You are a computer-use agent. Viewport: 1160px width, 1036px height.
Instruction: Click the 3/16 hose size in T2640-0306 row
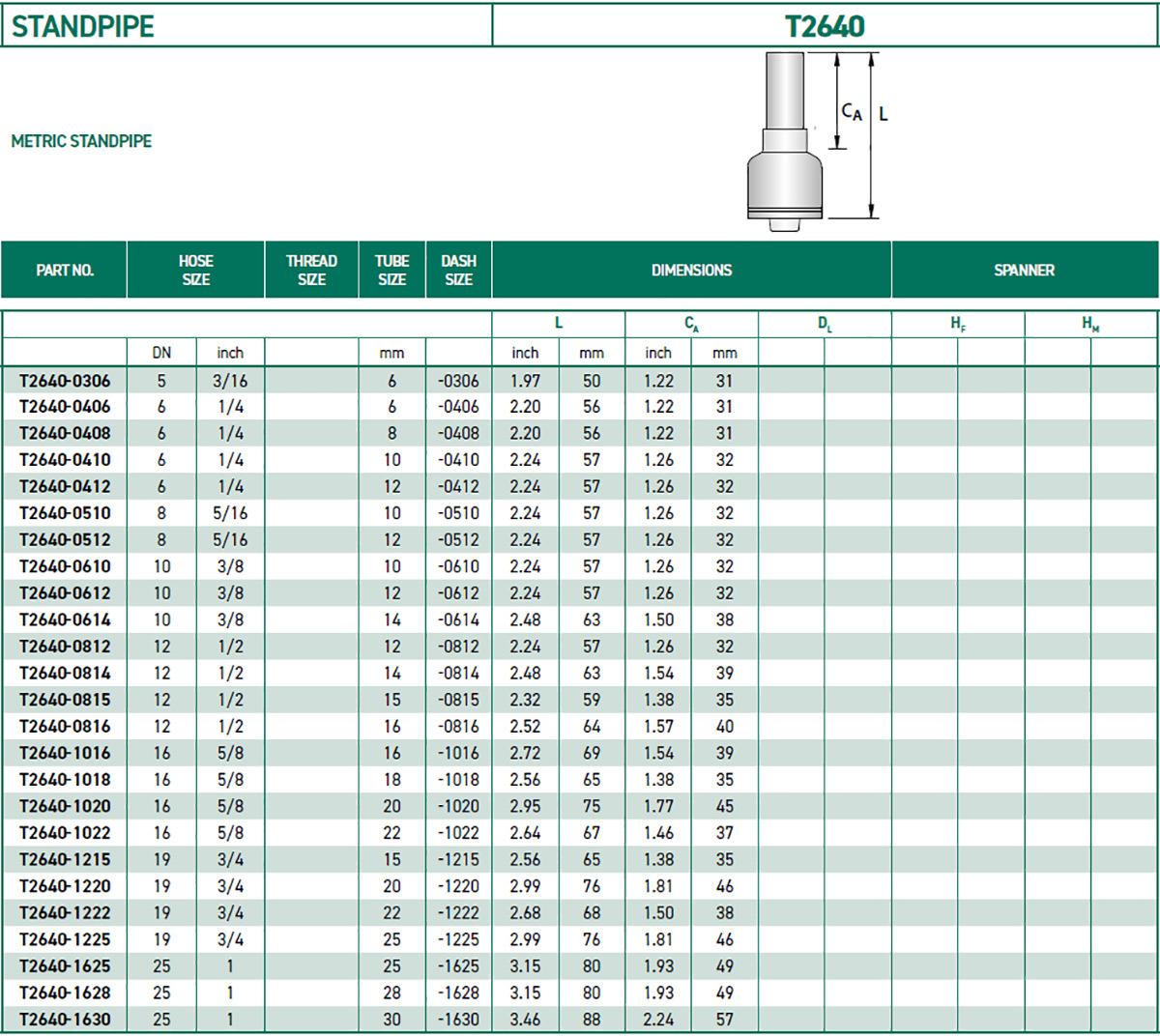pos(230,381)
